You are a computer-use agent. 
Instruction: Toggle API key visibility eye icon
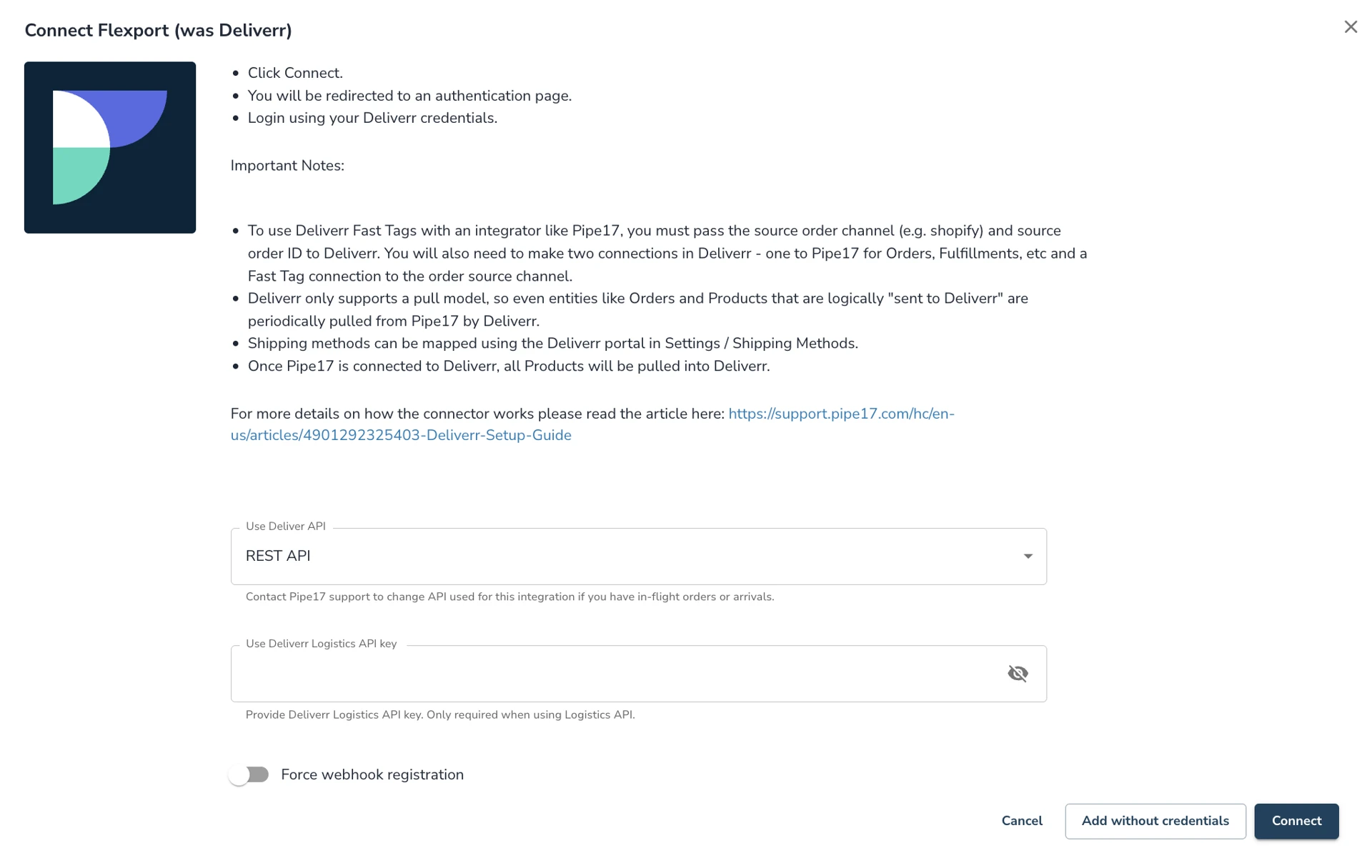click(x=1018, y=673)
